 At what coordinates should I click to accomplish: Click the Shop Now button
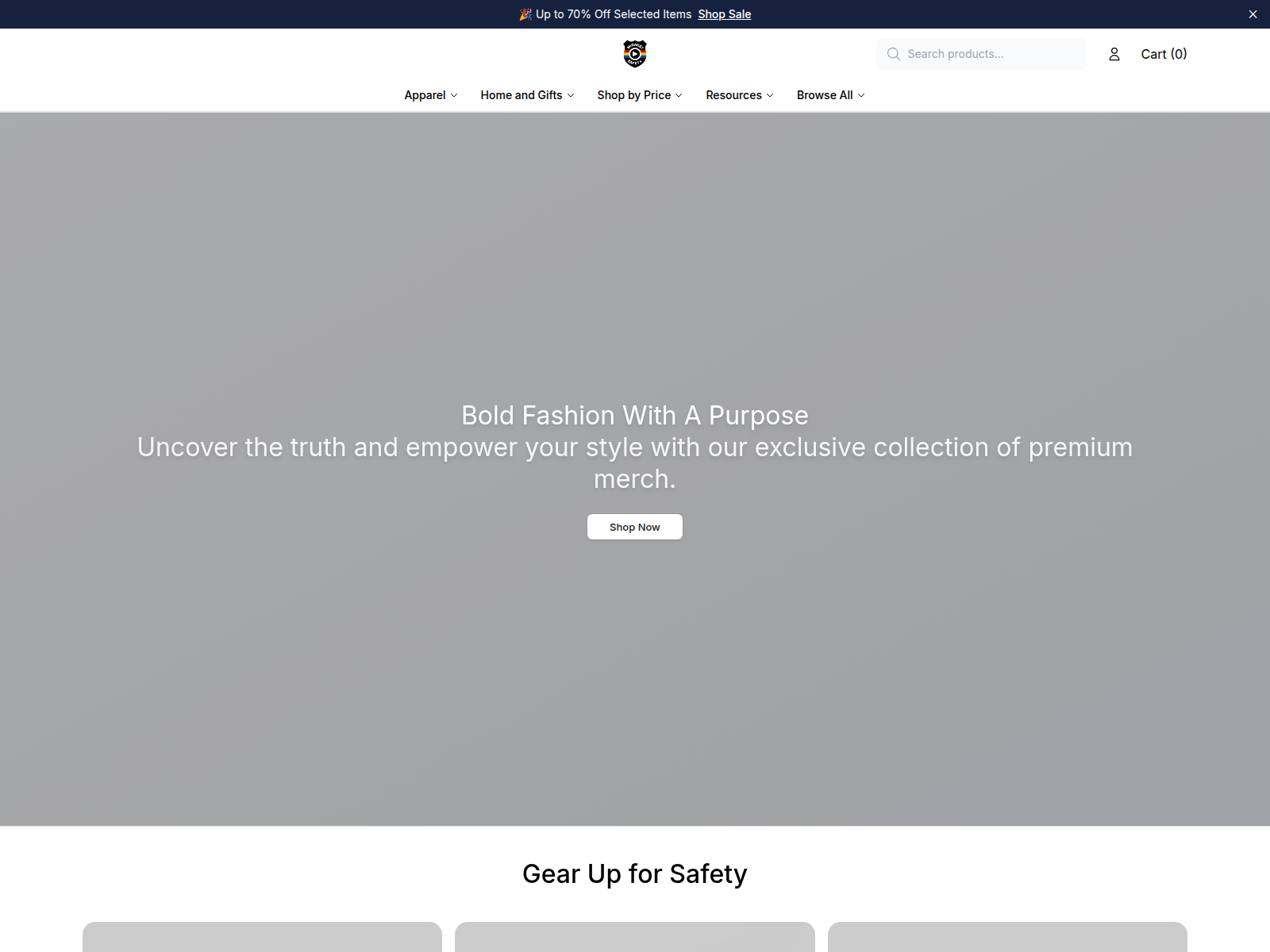(x=635, y=527)
